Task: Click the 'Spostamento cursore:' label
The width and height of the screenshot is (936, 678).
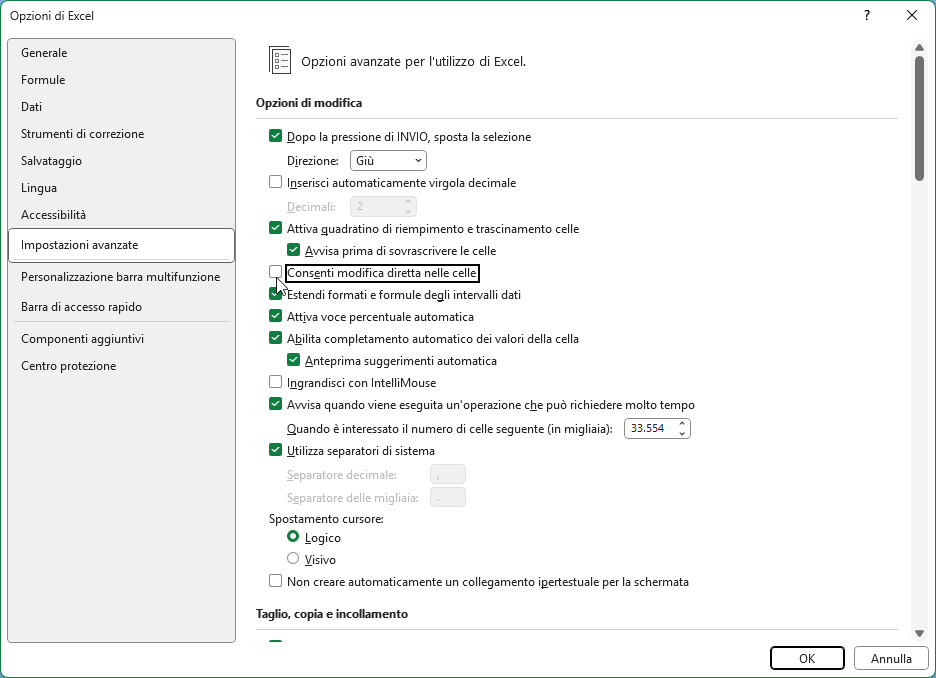Action: coord(326,519)
